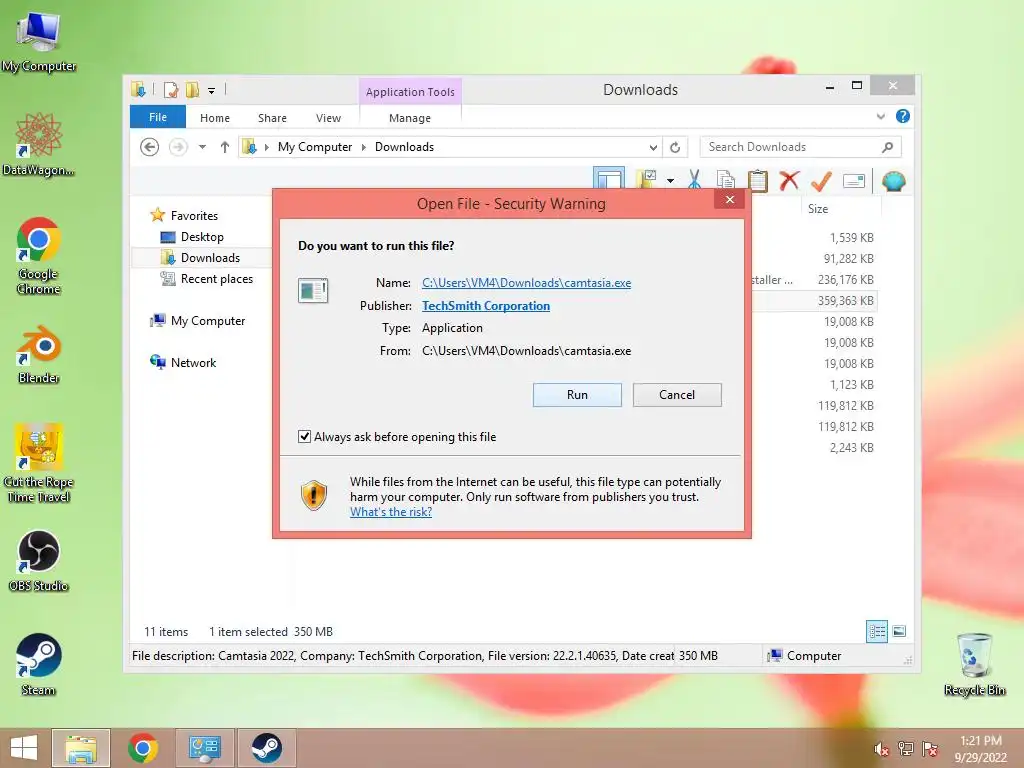
Task: Select Favorites header in navigation pane
Action: [x=194, y=216]
